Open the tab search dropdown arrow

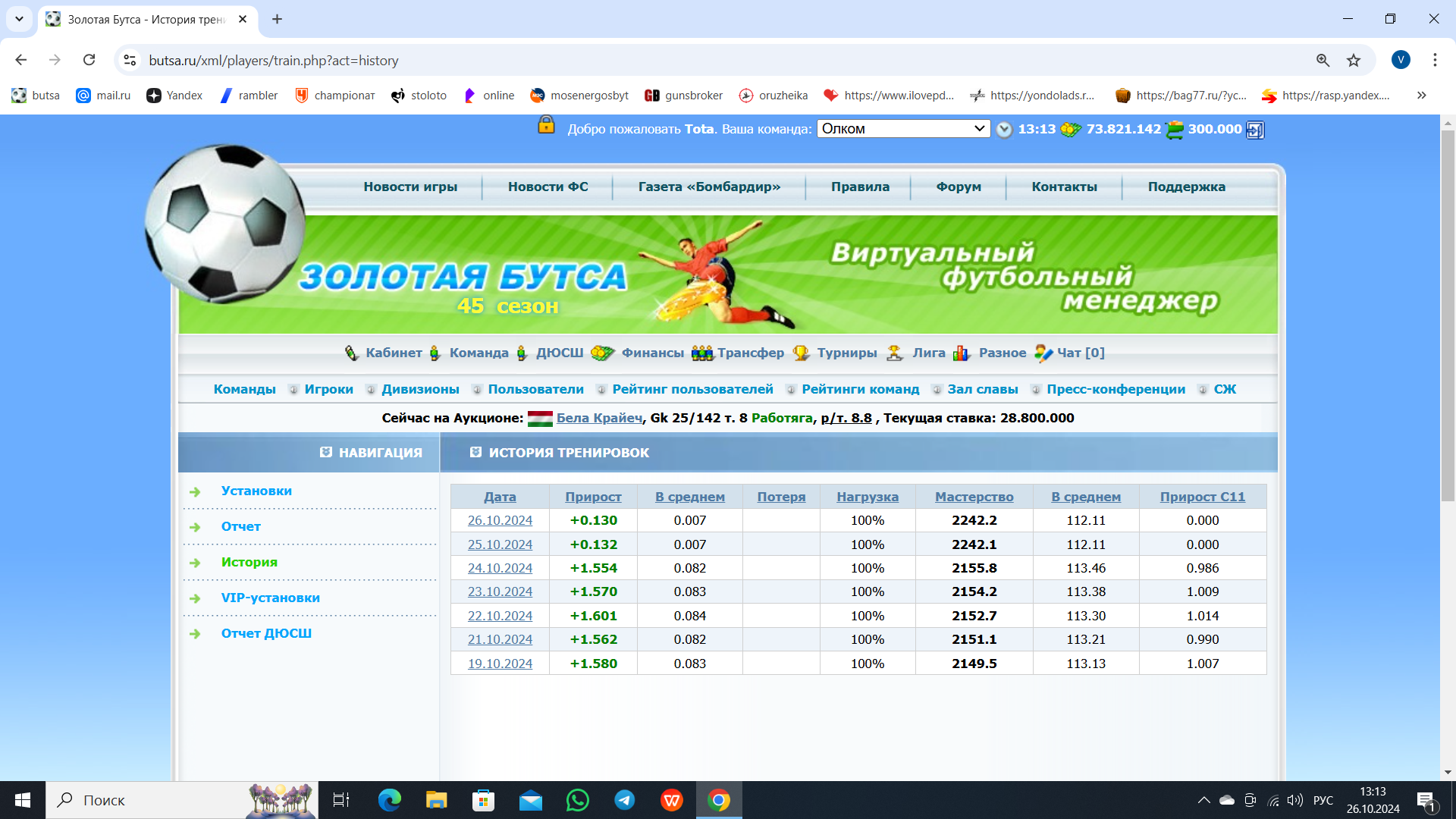pyautogui.click(x=19, y=19)
